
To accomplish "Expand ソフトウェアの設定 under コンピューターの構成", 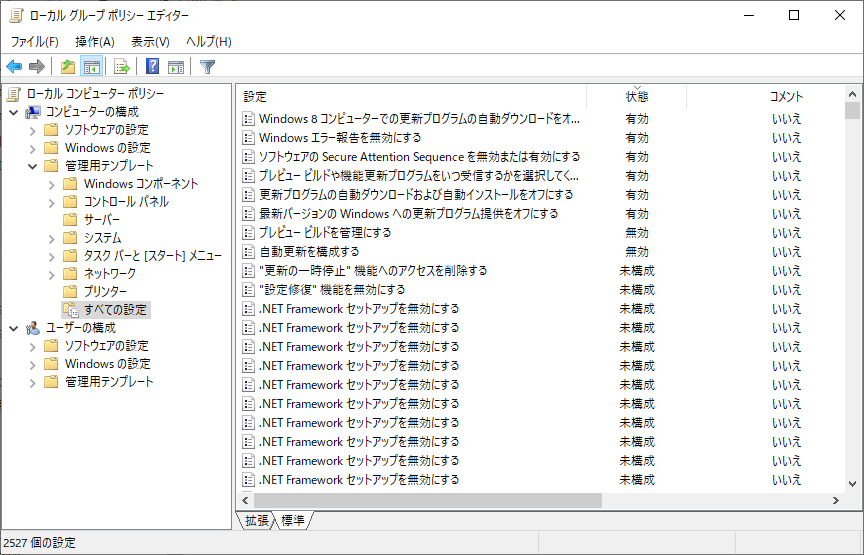I will (33, 131).
